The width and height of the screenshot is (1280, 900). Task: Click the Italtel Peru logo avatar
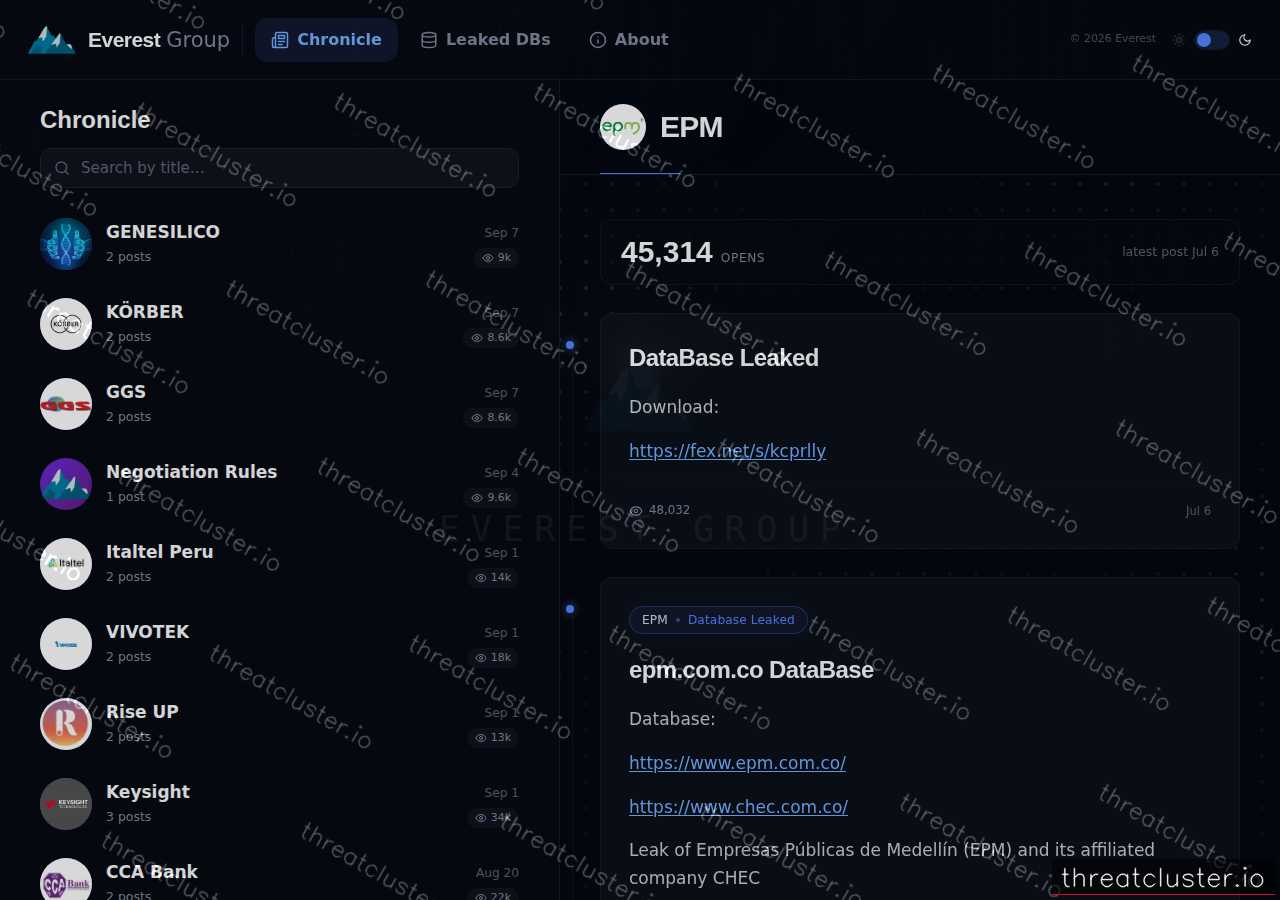66,564
